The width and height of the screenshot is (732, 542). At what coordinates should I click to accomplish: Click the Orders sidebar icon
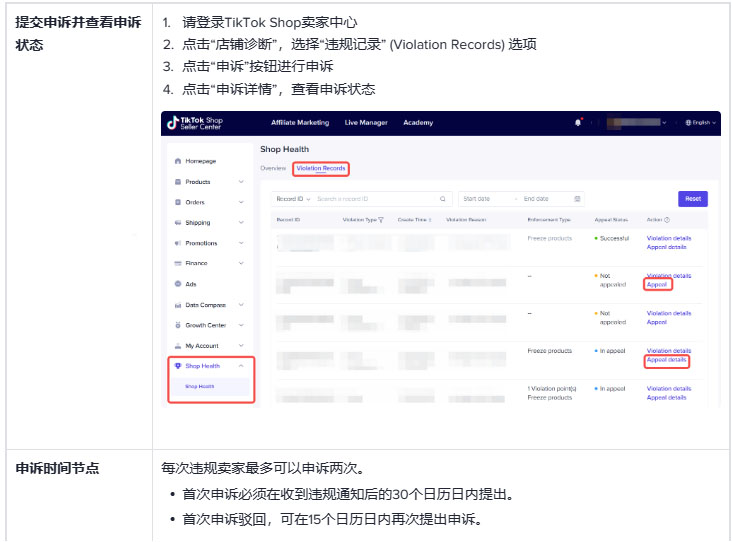click(x=178, y=202)
